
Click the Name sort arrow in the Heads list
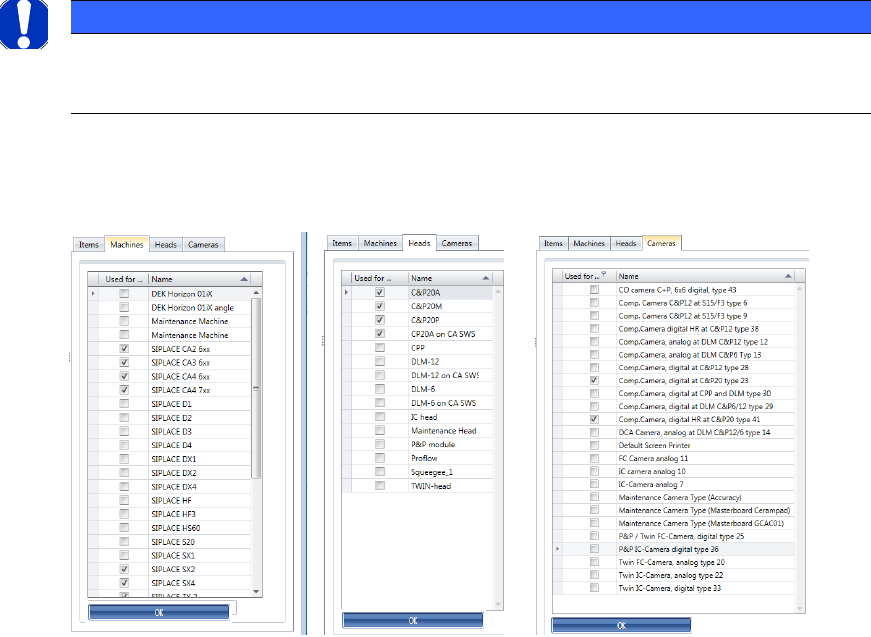(x=485, y=278)
